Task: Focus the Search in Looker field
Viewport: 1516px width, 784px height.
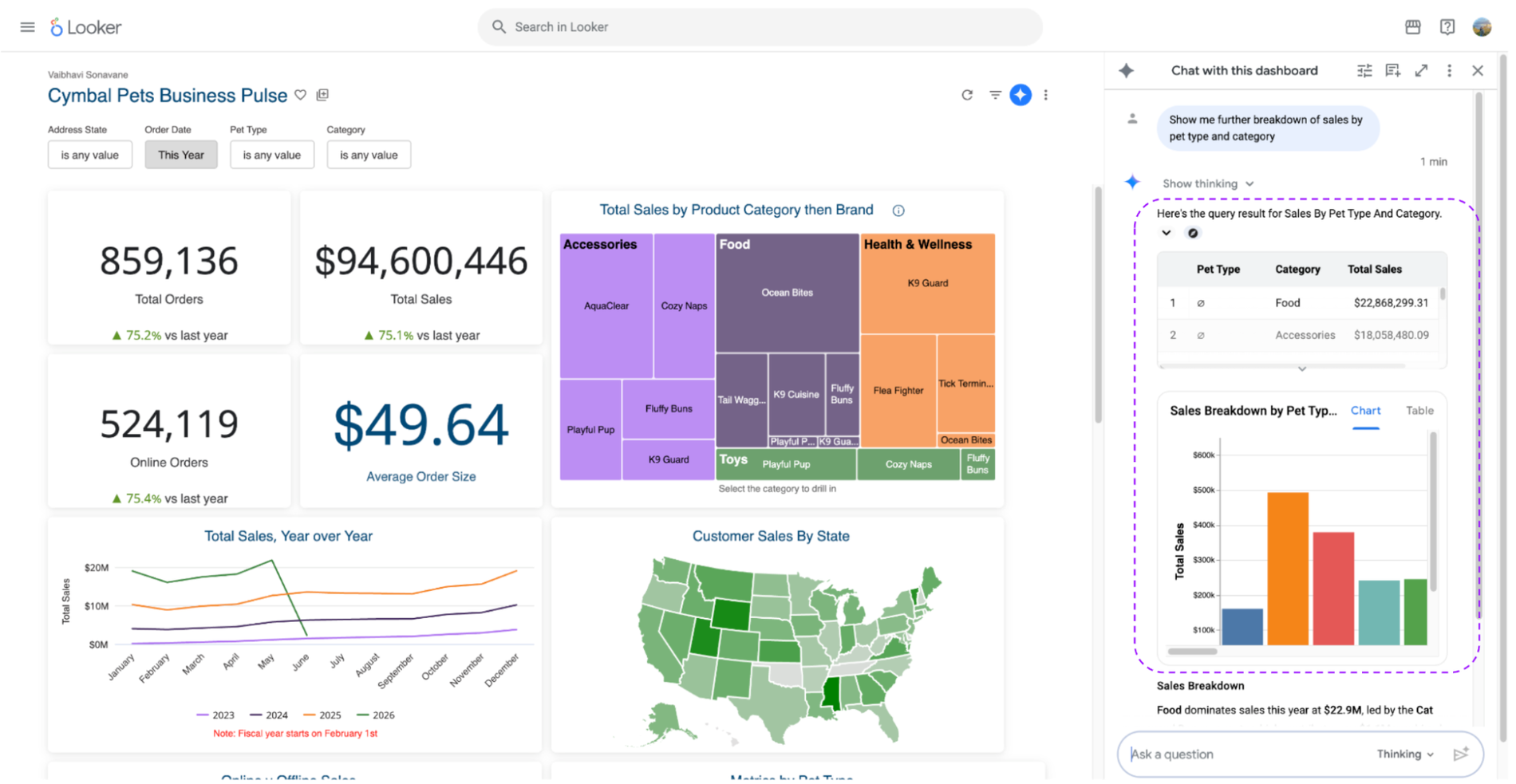Action: click(760, 27)
